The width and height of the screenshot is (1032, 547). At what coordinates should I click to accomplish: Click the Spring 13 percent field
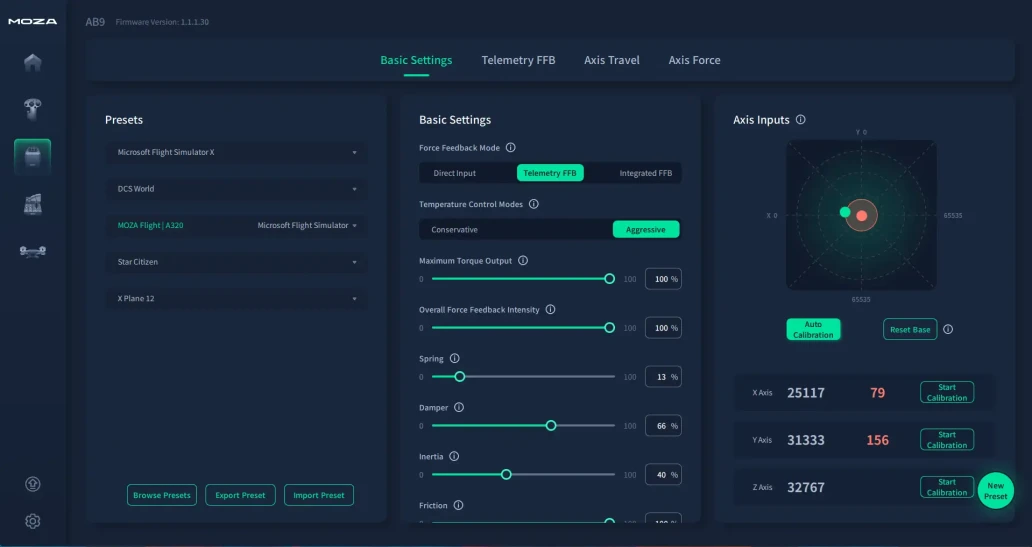pyautogui.click(x=663, y=377)
